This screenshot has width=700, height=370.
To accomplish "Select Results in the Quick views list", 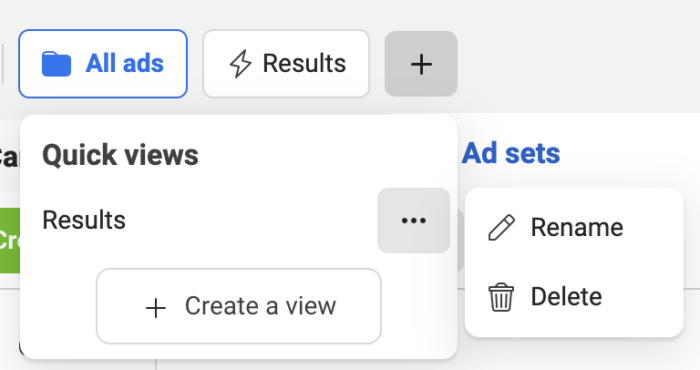I will (84, 220).
